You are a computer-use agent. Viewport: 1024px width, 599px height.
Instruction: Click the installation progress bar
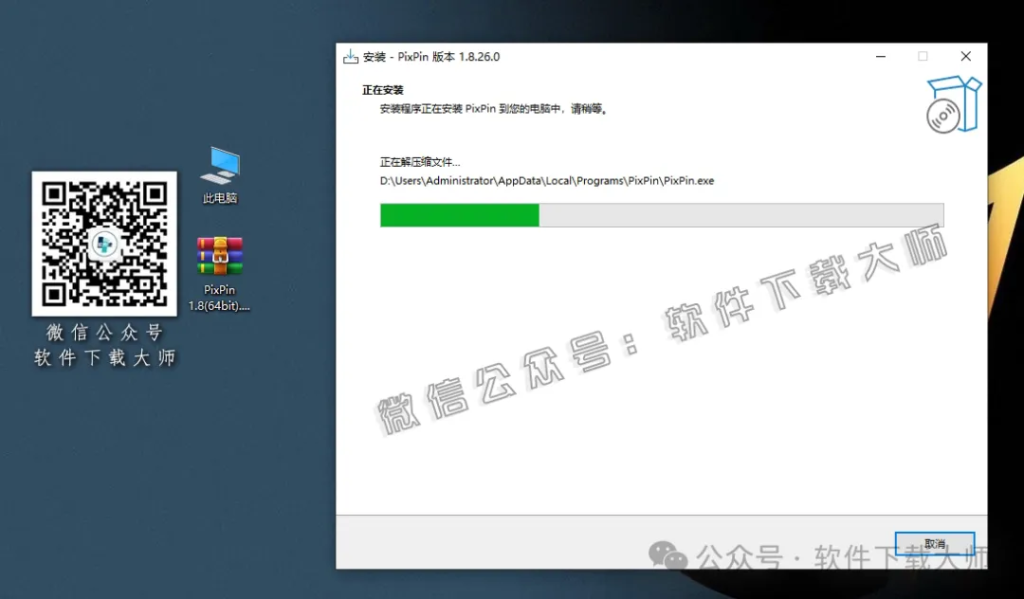[660, 214]
